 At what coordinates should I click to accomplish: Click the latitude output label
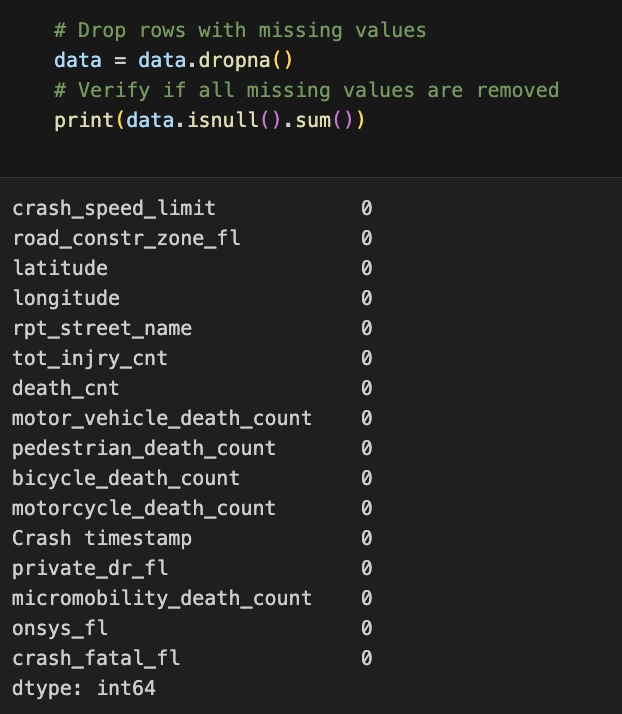coord(60,268)
